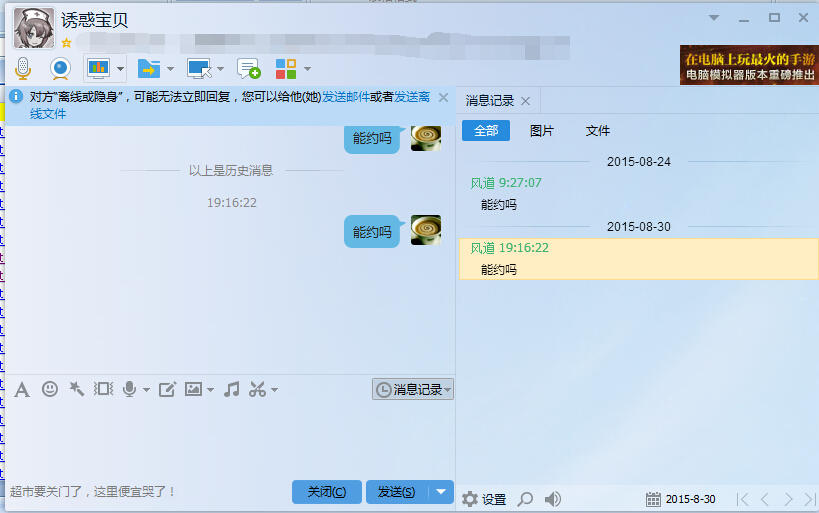
Task: Open the 发送邮件 link
Action: tap(346, 97)
